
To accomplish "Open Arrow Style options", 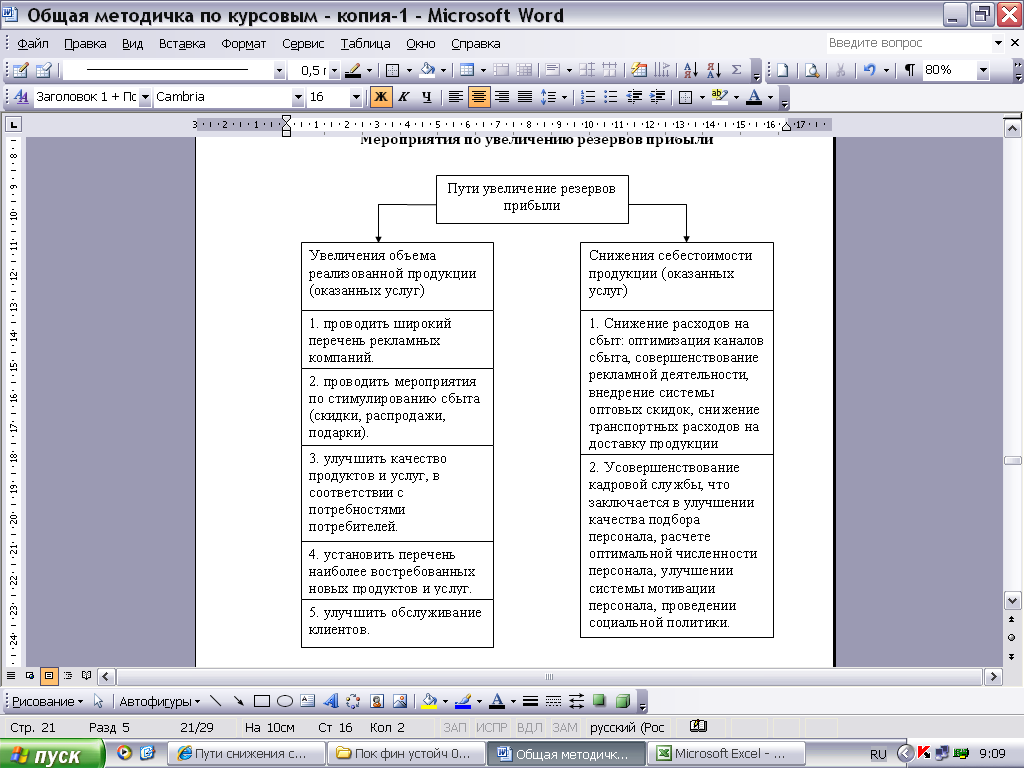I will pyautogui.click(x=576, y=701).
